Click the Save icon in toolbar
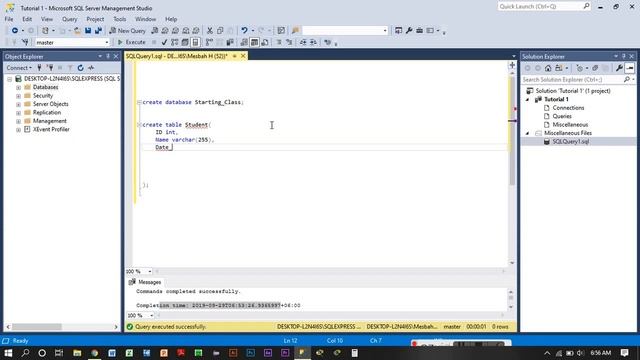The height and width of the screenshot is (360, 640). click(x=88, y=31)
